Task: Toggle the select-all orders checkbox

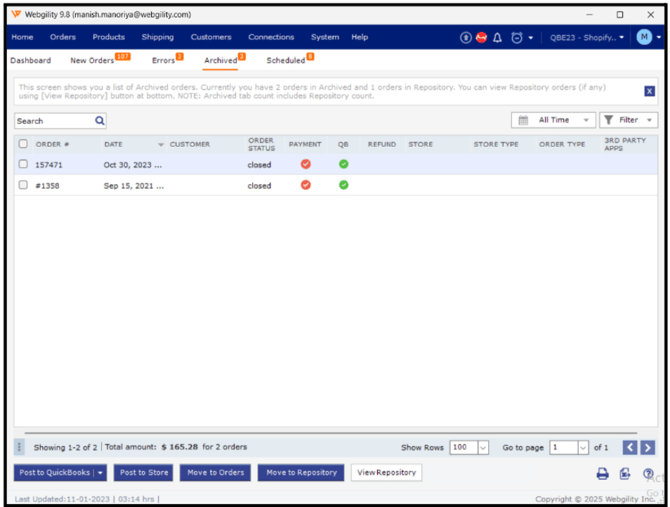Action: coord(23,144)
